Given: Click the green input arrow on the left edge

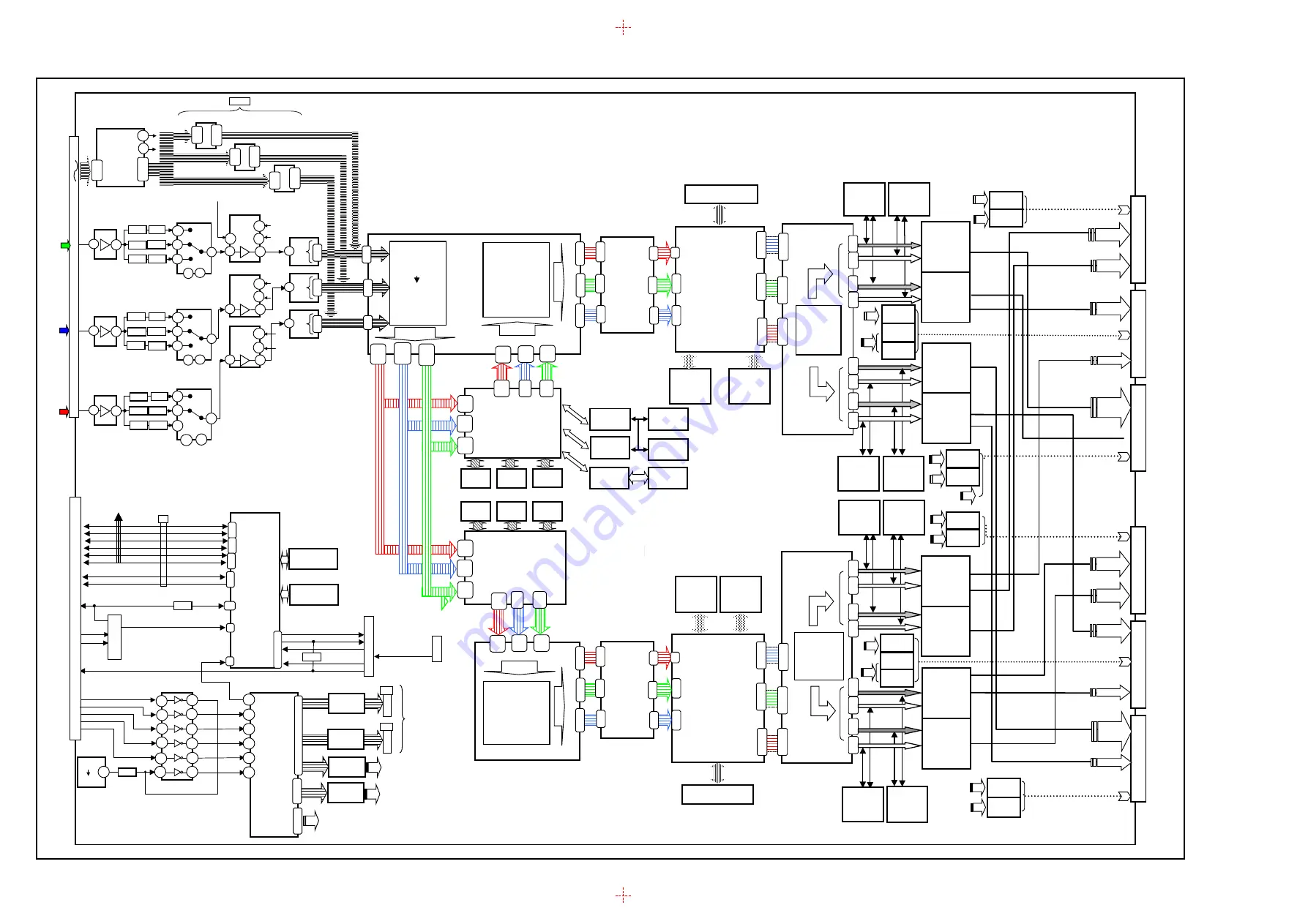Looking at the screenshot, I should point(65,246).
